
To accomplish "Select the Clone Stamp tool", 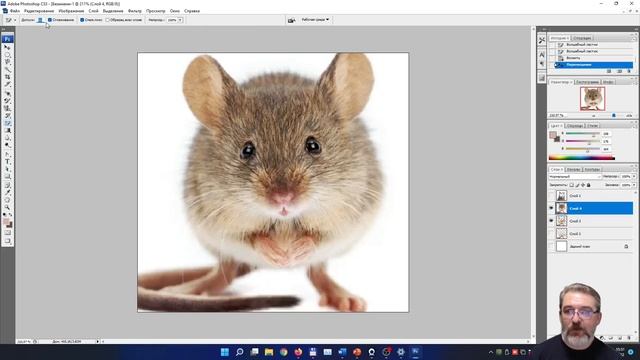I will [7, 108].
